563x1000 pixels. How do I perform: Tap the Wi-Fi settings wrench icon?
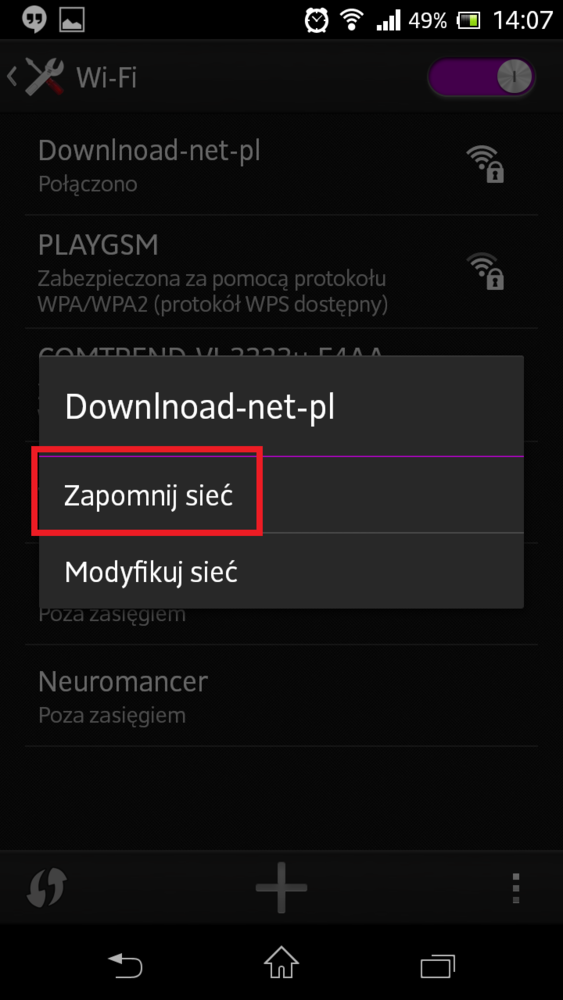45,78
